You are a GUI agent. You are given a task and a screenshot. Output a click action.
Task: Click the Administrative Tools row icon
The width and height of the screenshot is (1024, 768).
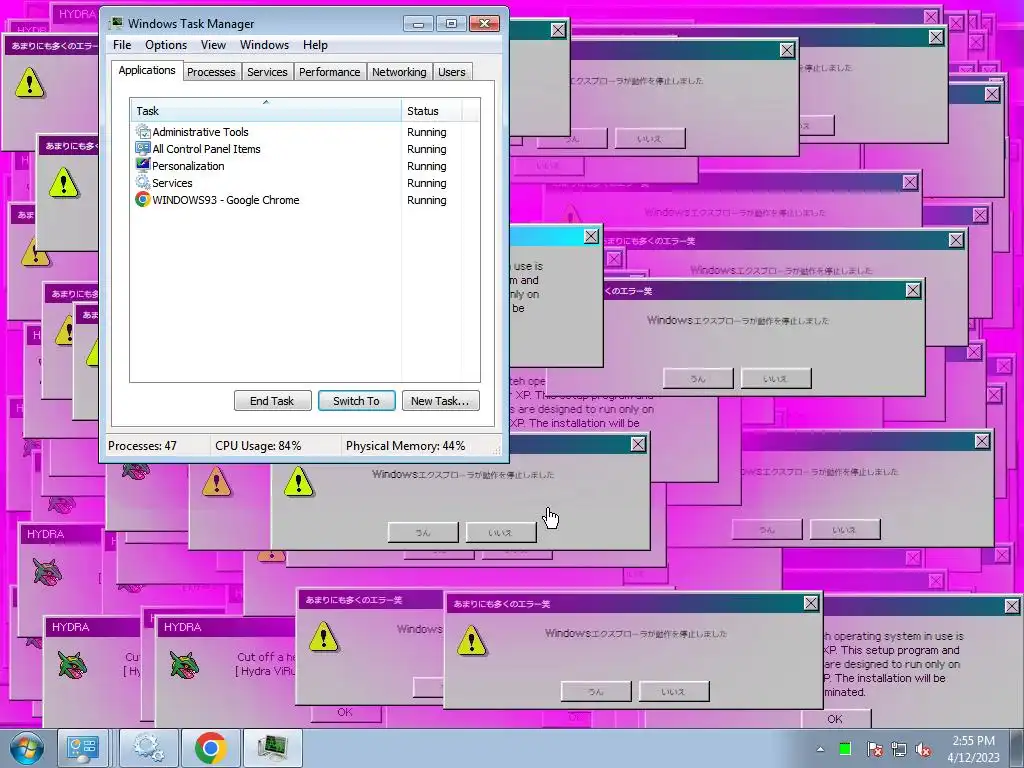(x=142, y=132)
